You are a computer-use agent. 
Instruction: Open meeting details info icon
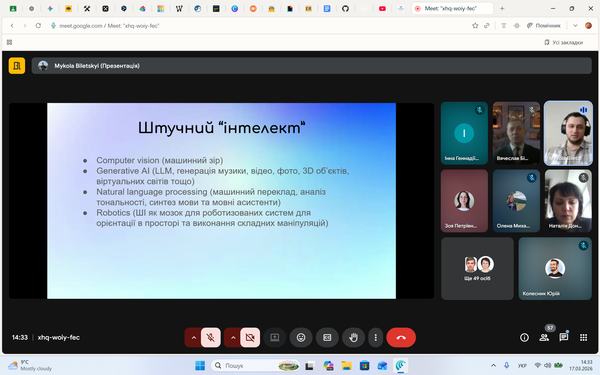pyautogui.click(x=524, y=338)
